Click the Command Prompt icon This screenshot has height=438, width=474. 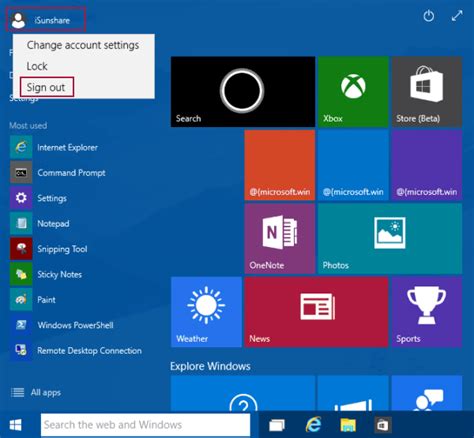[x=21, y=172]
